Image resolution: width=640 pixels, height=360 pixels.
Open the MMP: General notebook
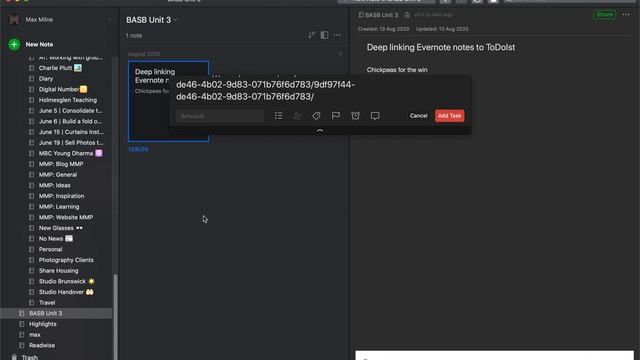pyautogui.click(x=58, y=175)
